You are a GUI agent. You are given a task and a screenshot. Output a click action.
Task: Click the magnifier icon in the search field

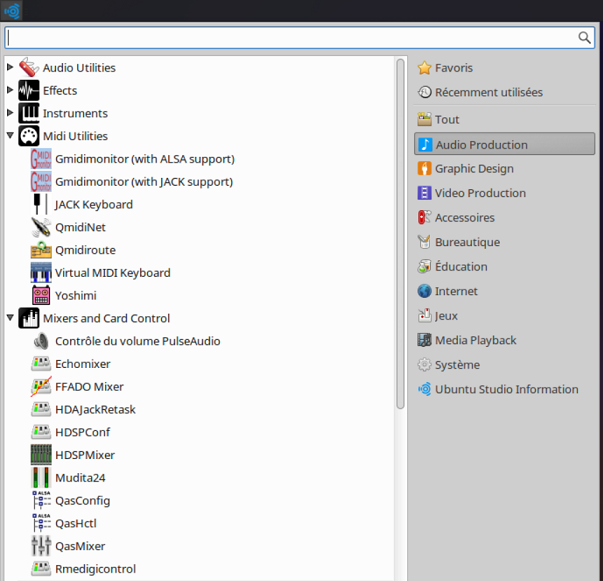(x=584, y=37)
